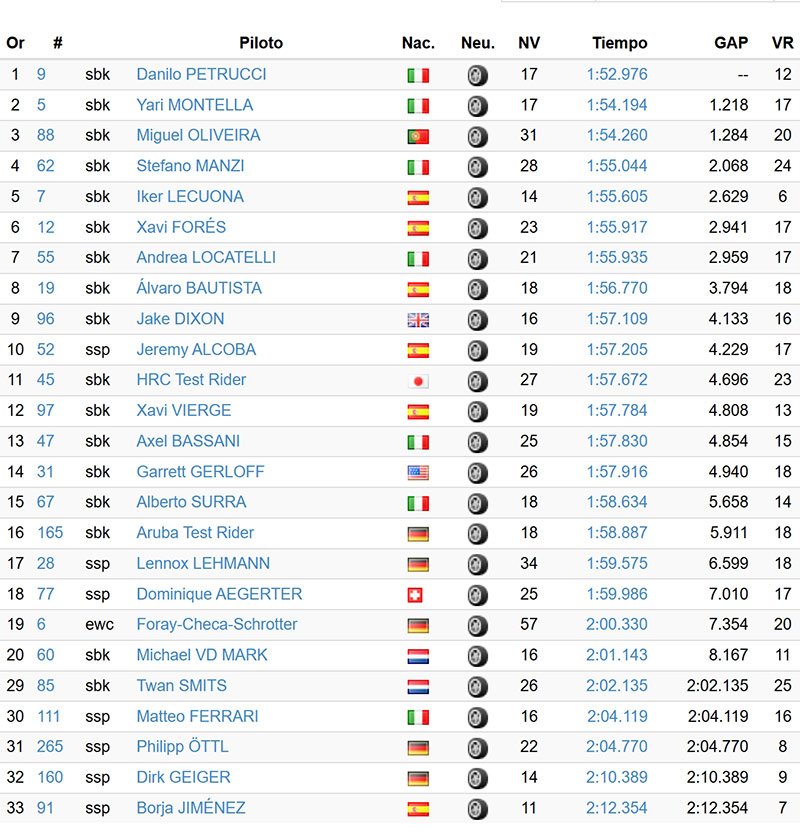Click lap time 2:00.330
Screen dimensions: 800x840
[617, 624]
